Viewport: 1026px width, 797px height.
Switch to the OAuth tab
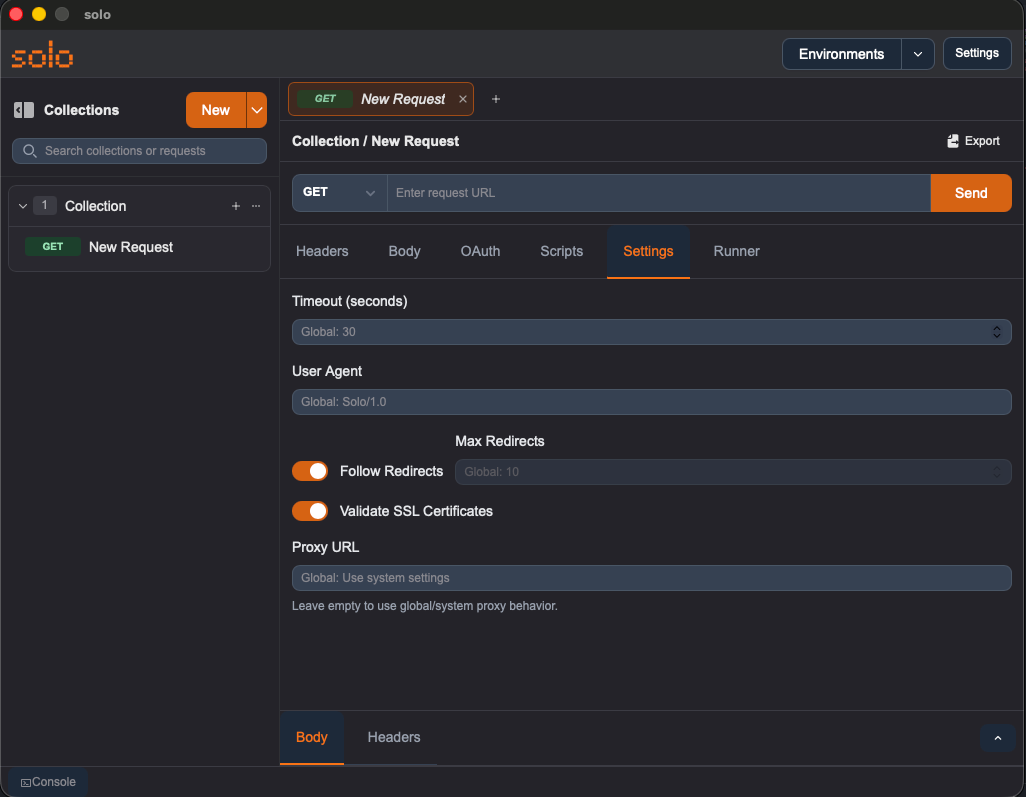[480, 251]
